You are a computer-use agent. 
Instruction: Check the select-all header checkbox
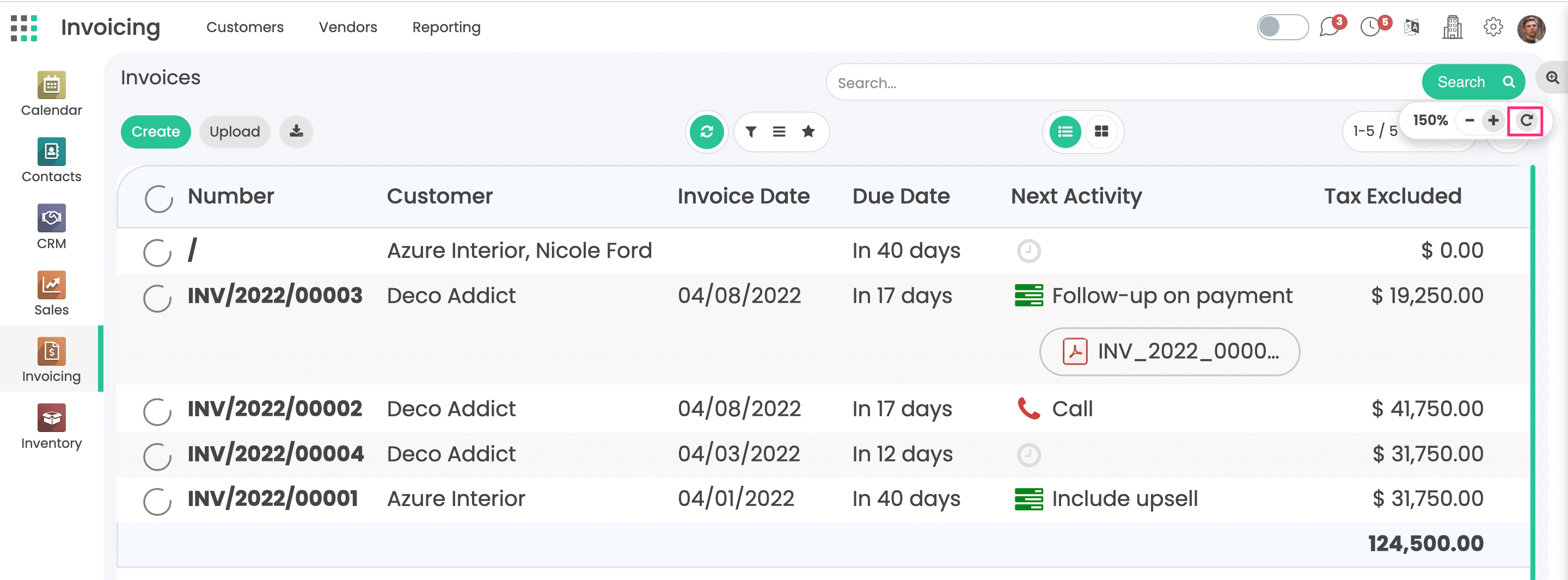[158, 199]
